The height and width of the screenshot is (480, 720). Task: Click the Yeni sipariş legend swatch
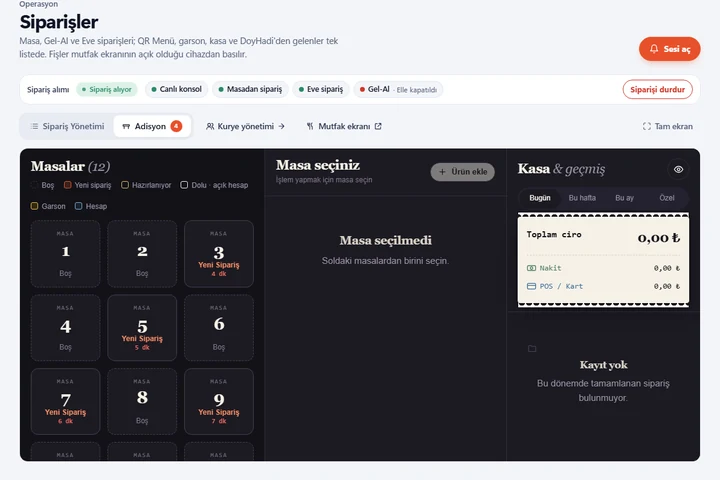point(68,185)
